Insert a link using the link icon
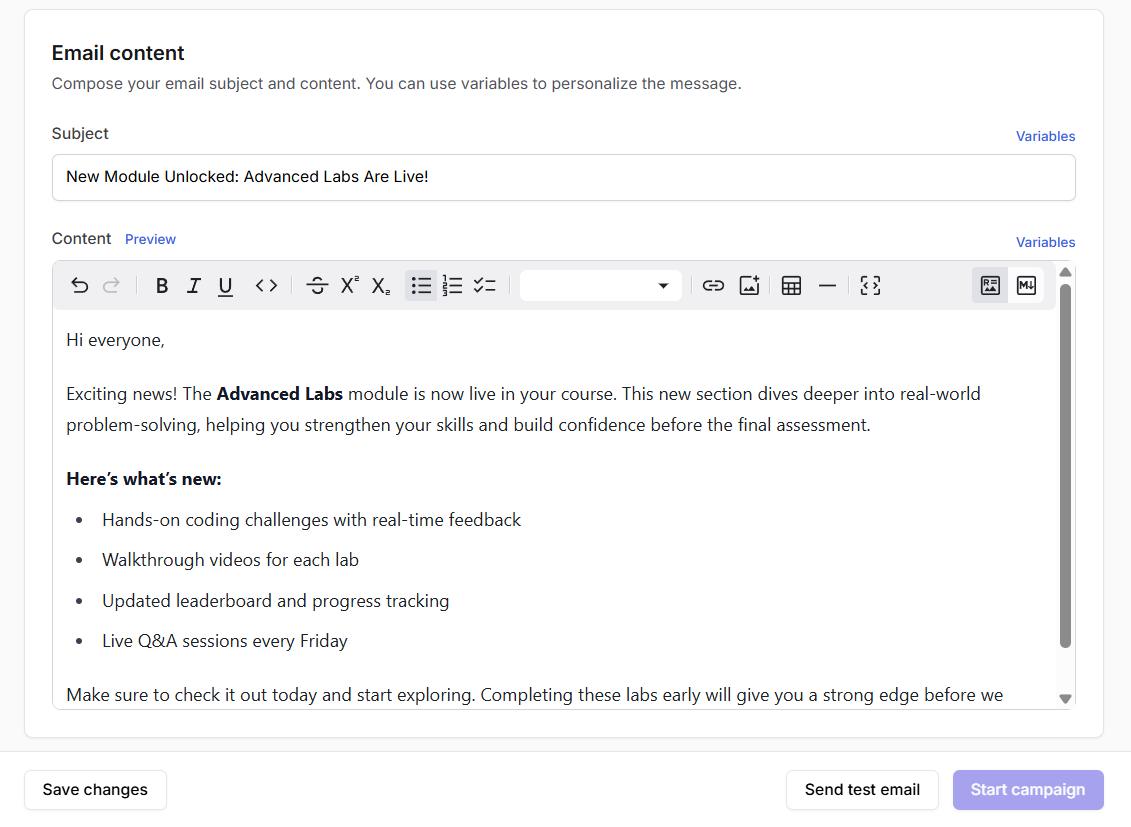 coord(713,286)
